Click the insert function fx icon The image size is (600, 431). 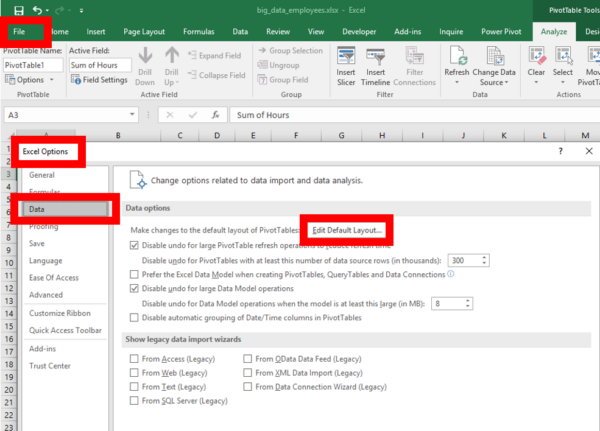tap(215, 115)
